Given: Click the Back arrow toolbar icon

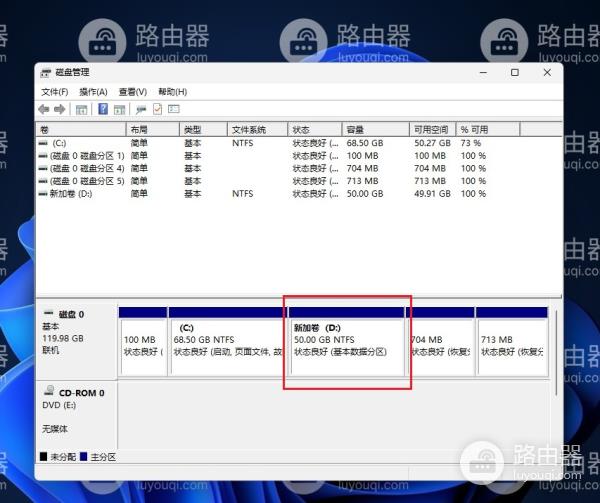Looking at the screenshot, I should tap(44, 109).
